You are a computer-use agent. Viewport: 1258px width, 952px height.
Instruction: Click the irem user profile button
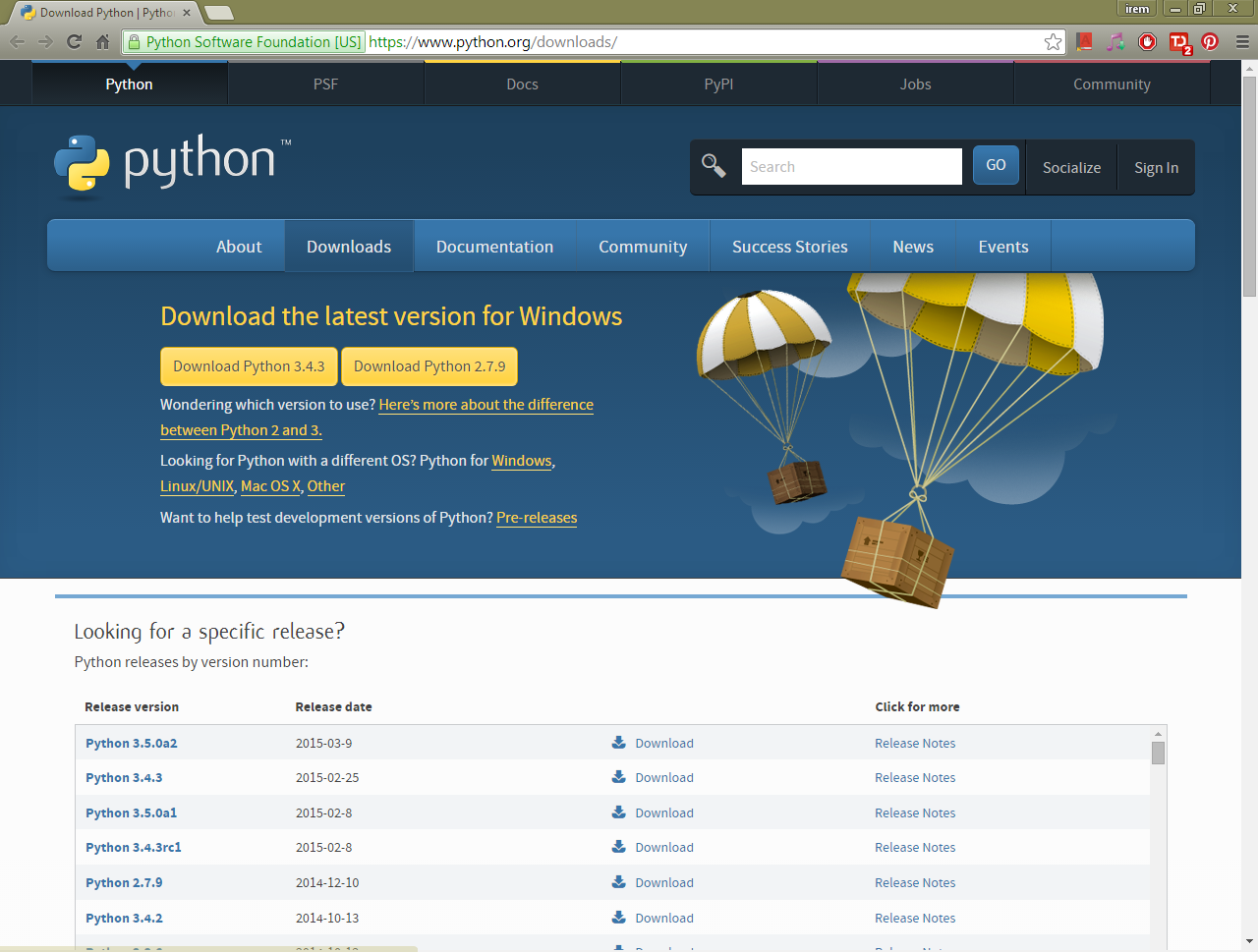tap(1137, 9)
